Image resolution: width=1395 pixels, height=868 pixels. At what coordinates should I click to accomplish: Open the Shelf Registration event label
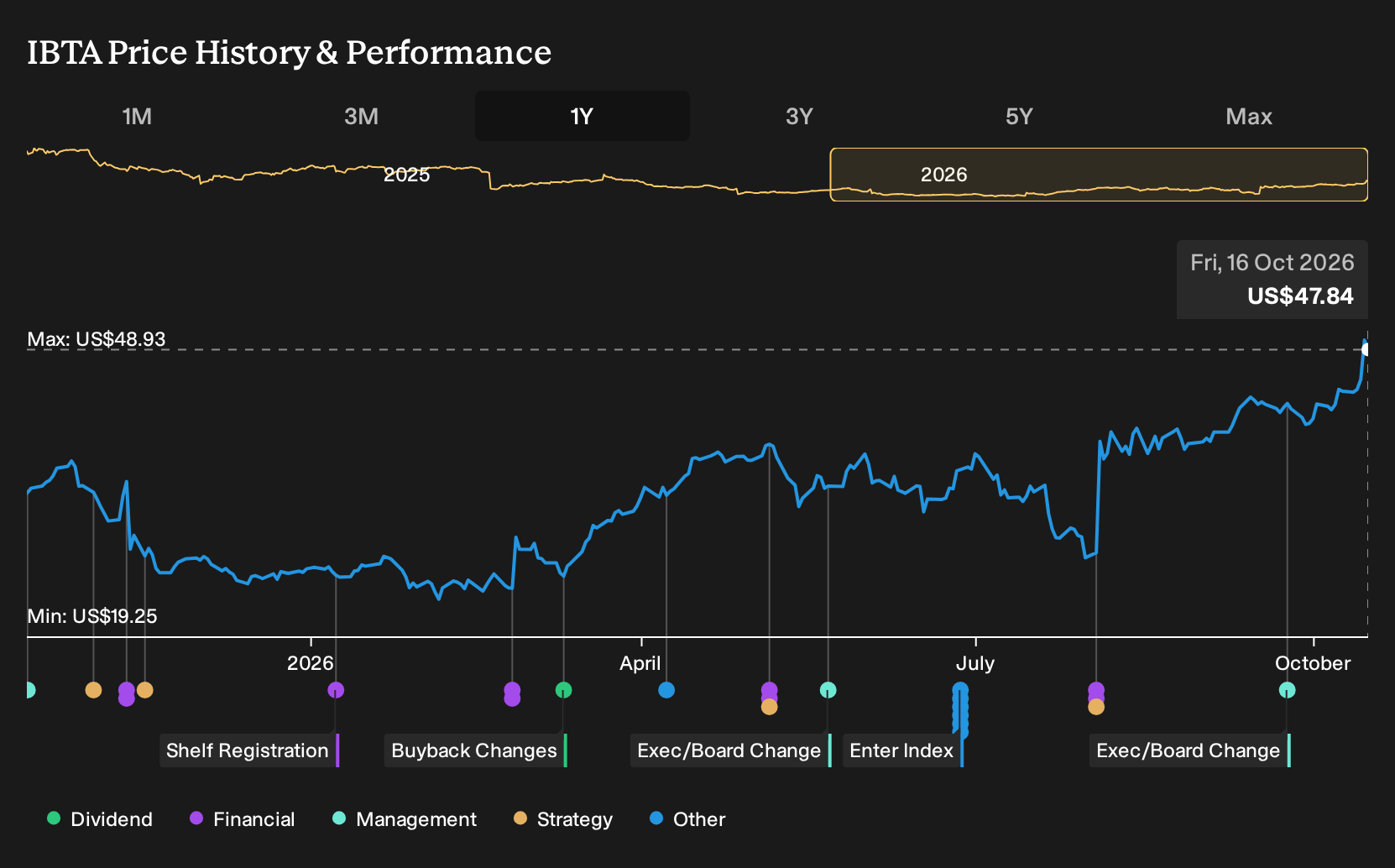(x=249, y=750)
